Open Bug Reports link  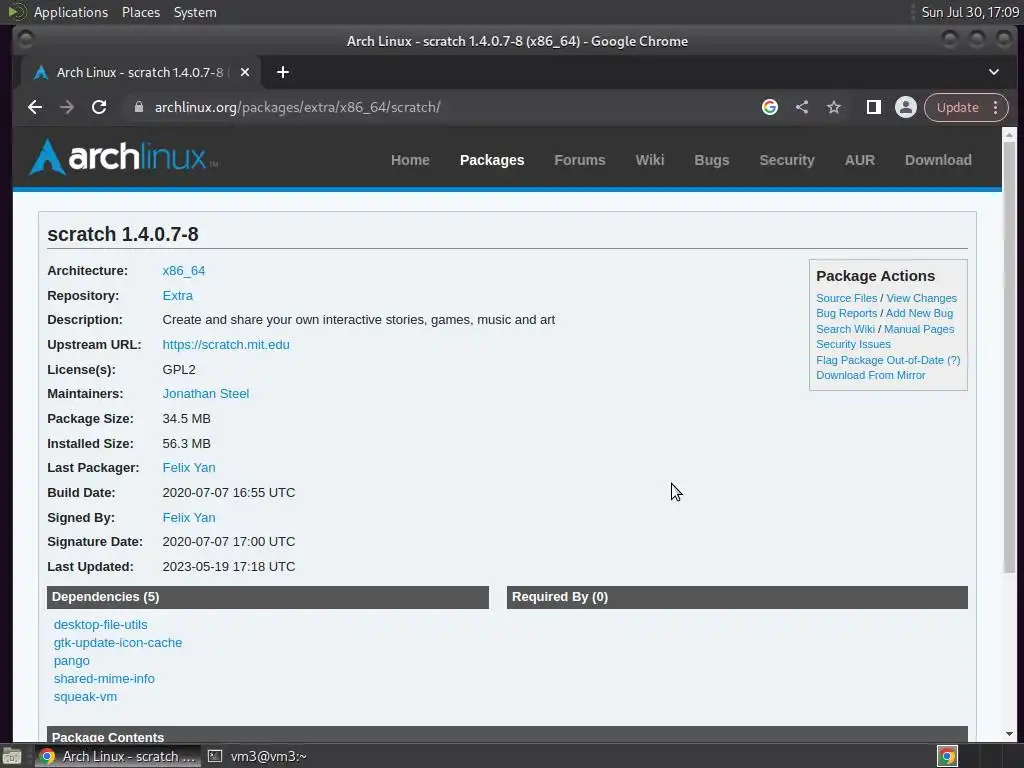coord(846,313)
